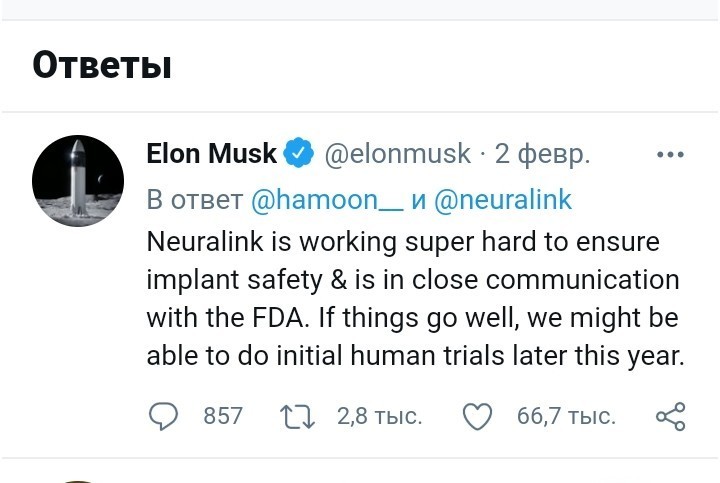Click the blue verified badge

tap(297, 154)
